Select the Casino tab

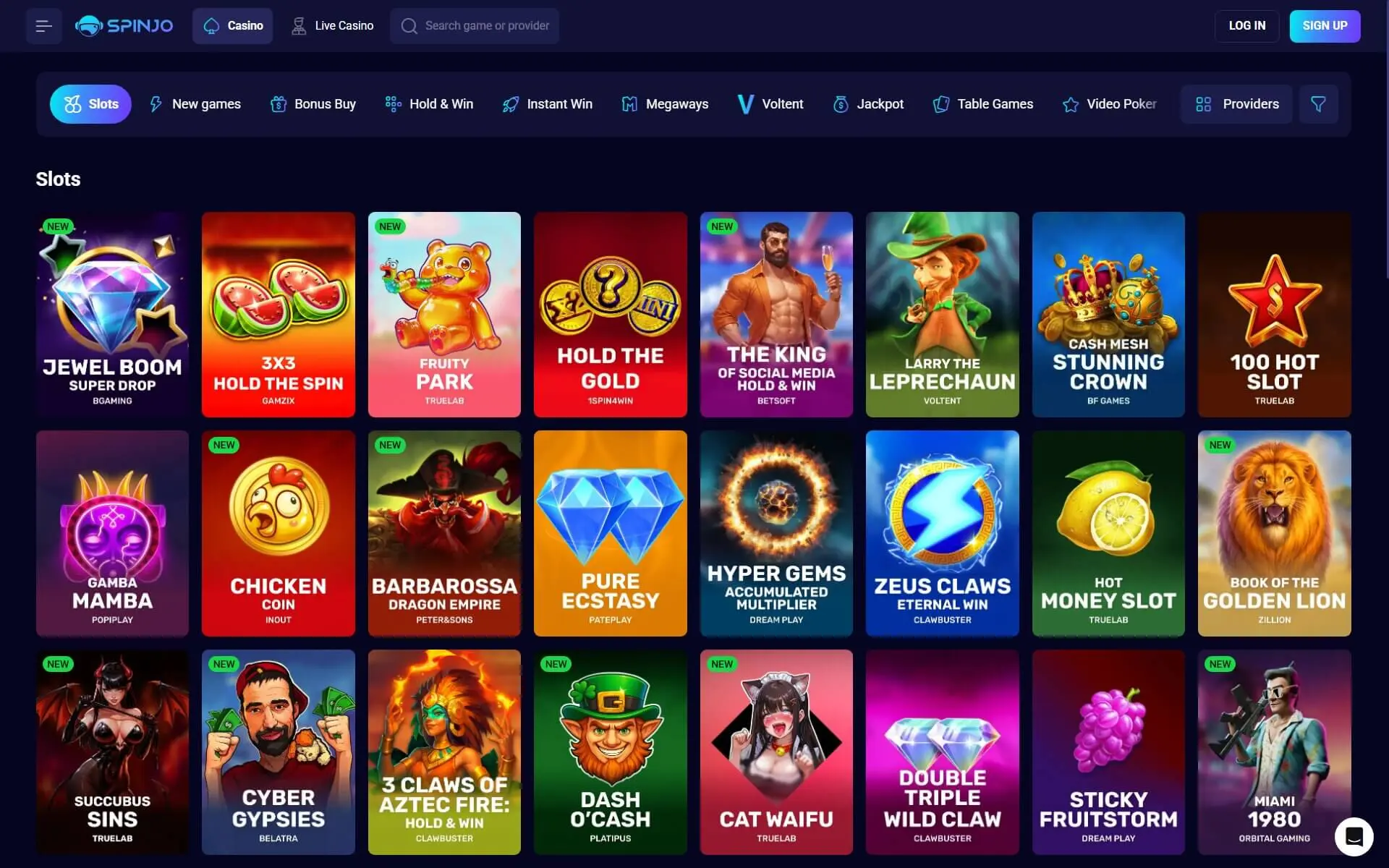[x=232, y=26]
